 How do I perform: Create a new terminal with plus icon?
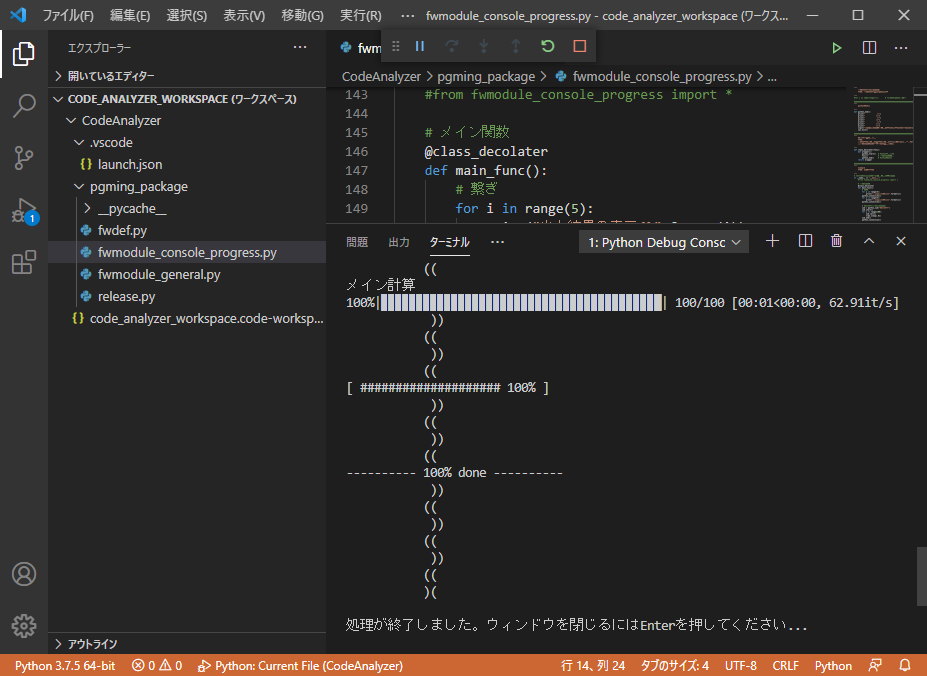pyautogui.click(x=772, y=241)
